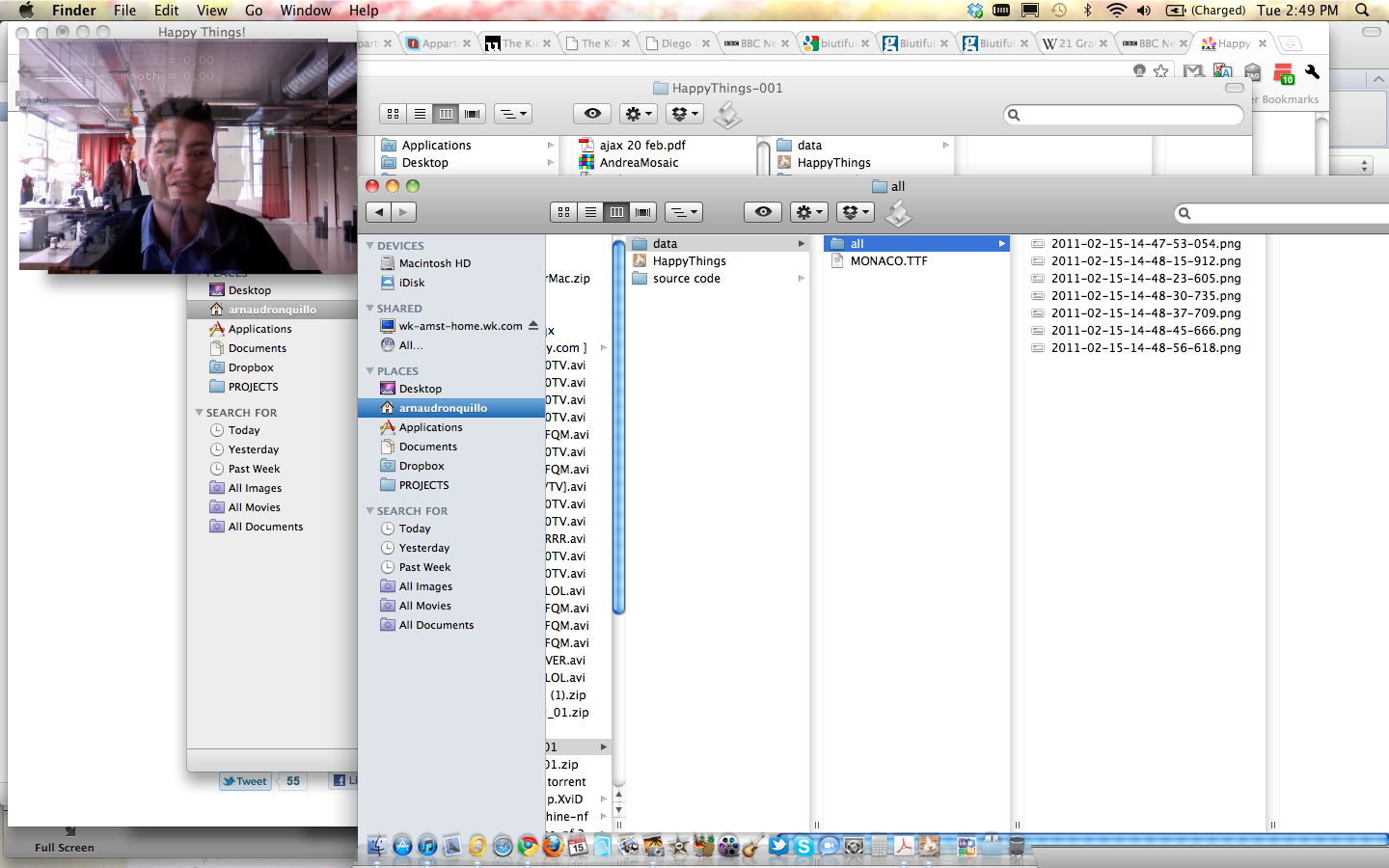This screenshot has width=1389, height=868.
Task: Open iTunes from the Dock
Action: pyautogui.click(x=427, y=846)
